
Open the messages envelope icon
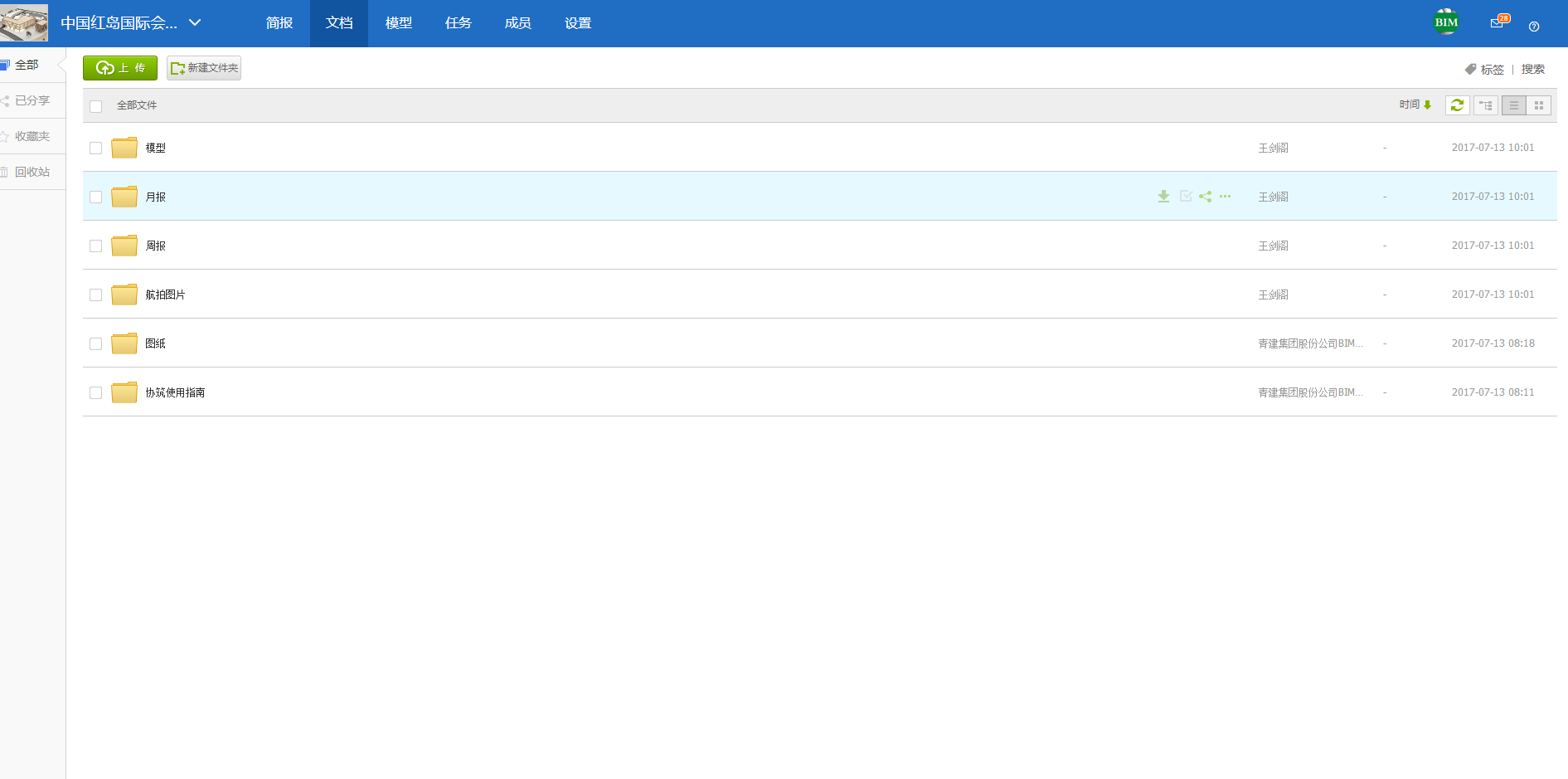pos(1498,23)
